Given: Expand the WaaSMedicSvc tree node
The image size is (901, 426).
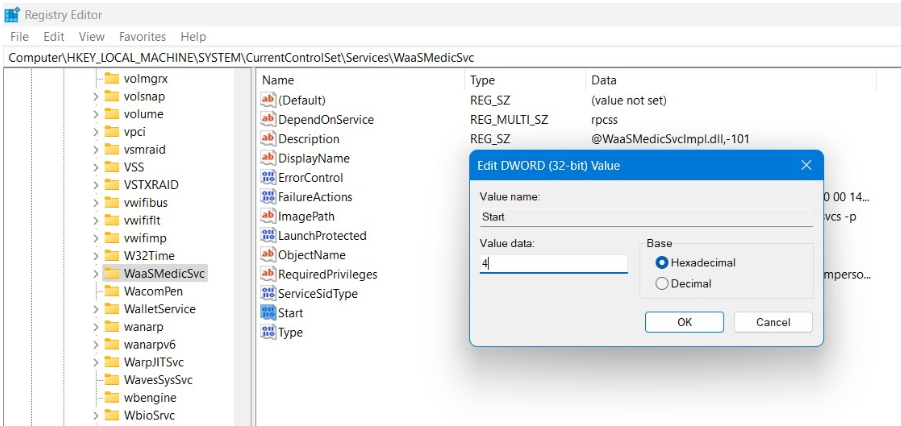Looking at the screenshot, I should coord(95,273).
